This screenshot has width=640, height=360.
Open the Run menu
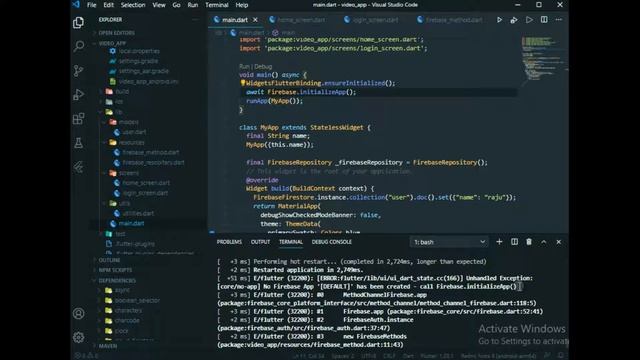193,5
